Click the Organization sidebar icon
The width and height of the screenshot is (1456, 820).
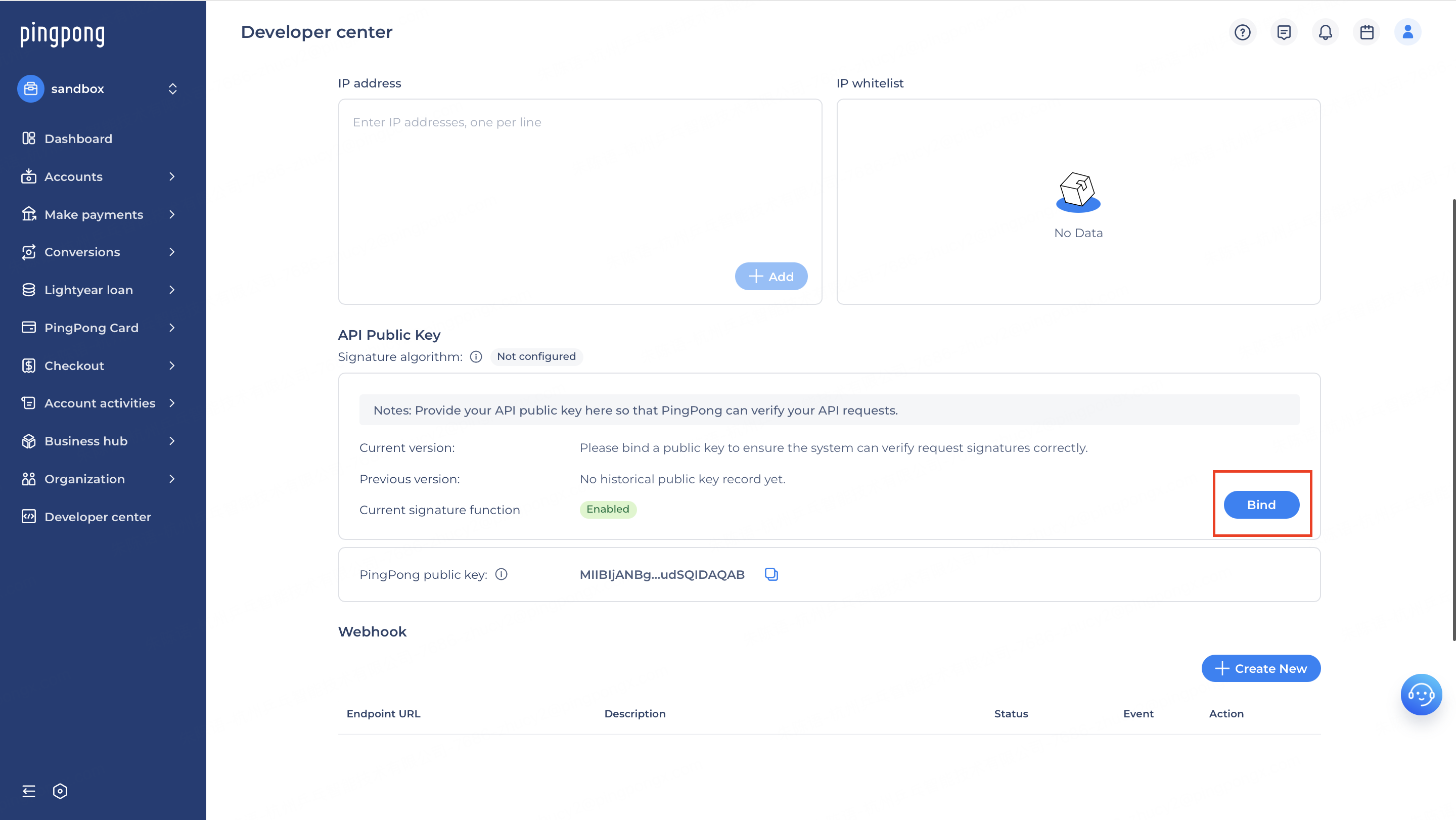point(29,479)
